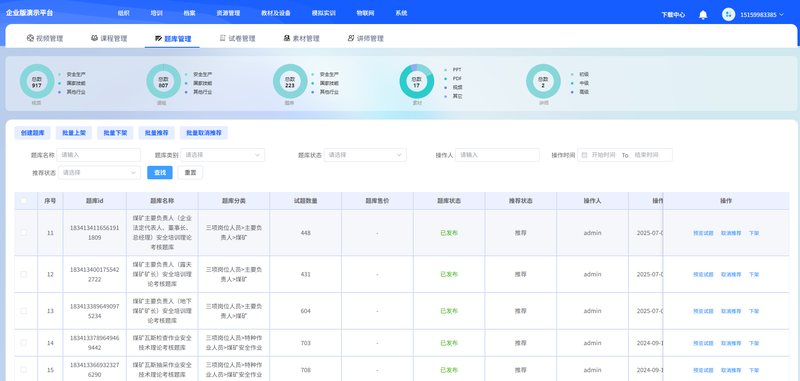This screenshot has width=800, height=381.
Task: Click the 课程 donut chart showing 807
Action: [163, 82]
